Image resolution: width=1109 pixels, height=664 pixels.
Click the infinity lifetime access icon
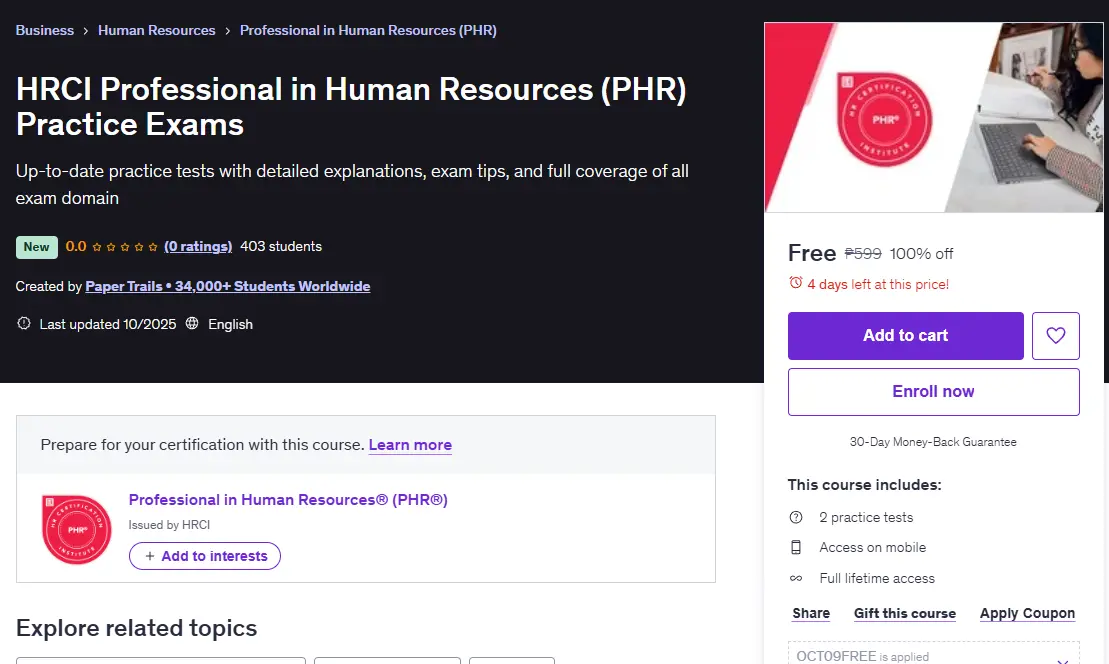point(796,578)
